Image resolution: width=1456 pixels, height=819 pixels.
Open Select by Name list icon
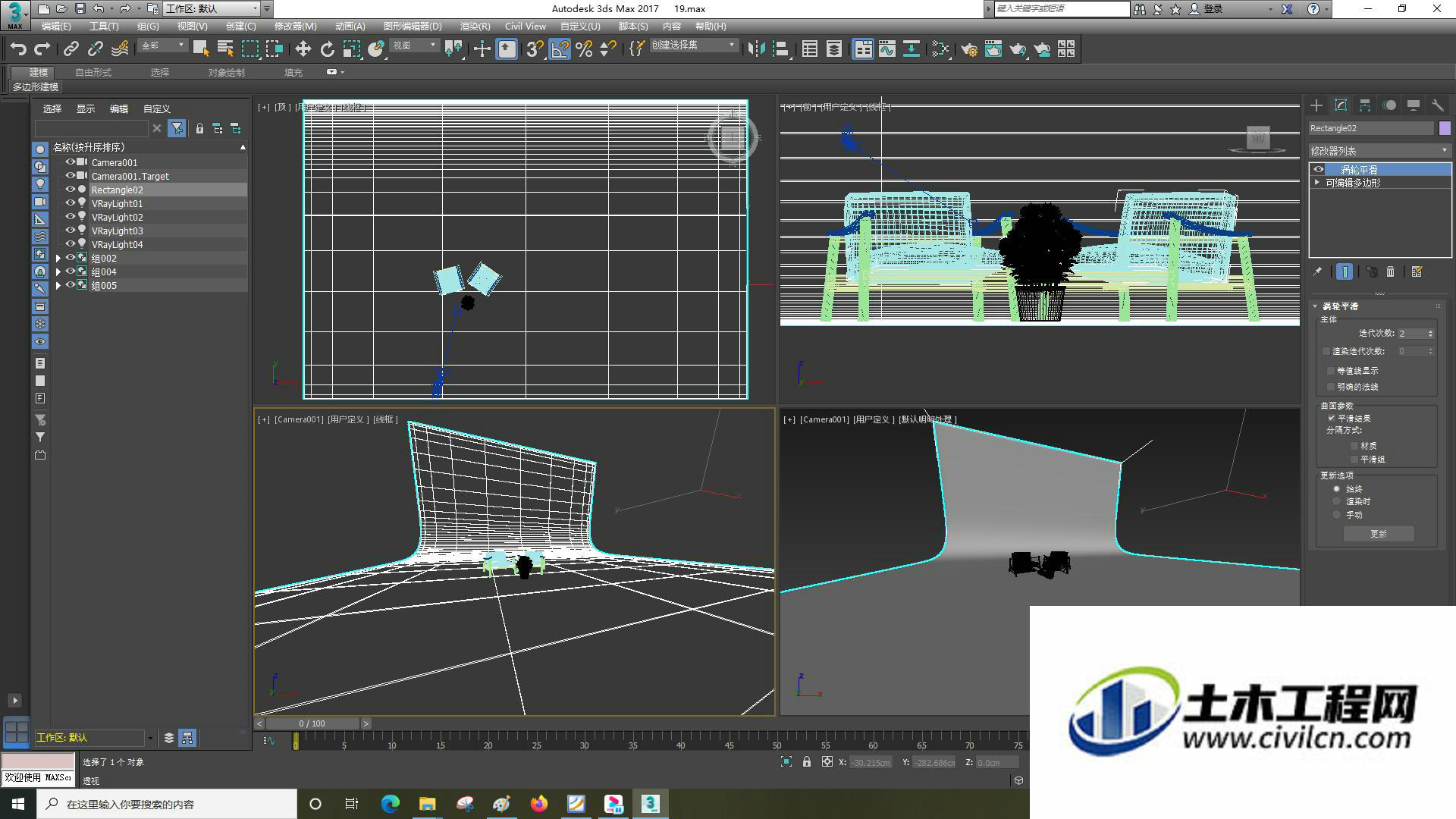(x=225, y=49)
